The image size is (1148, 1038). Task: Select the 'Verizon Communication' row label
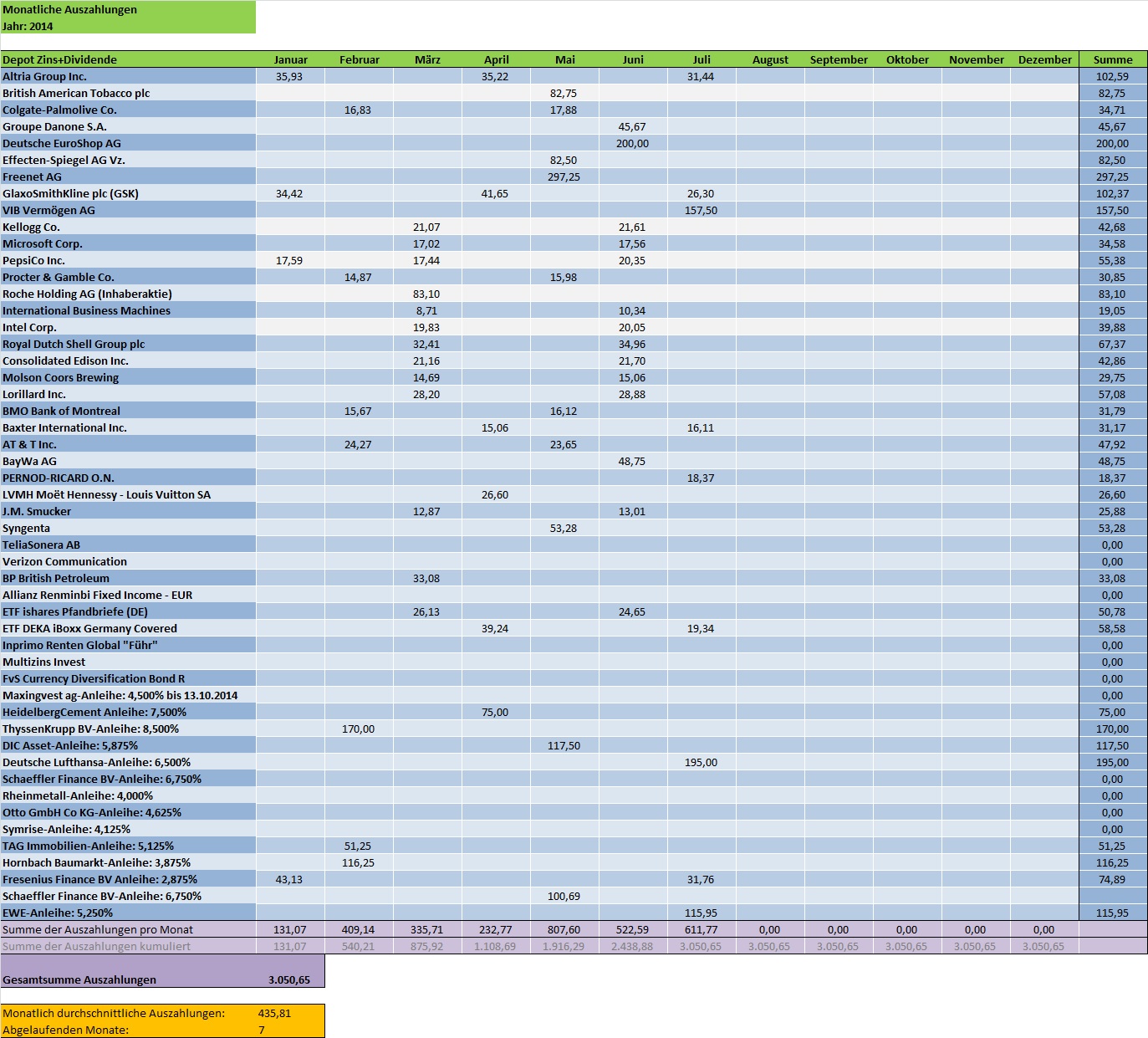coord(128,561)
